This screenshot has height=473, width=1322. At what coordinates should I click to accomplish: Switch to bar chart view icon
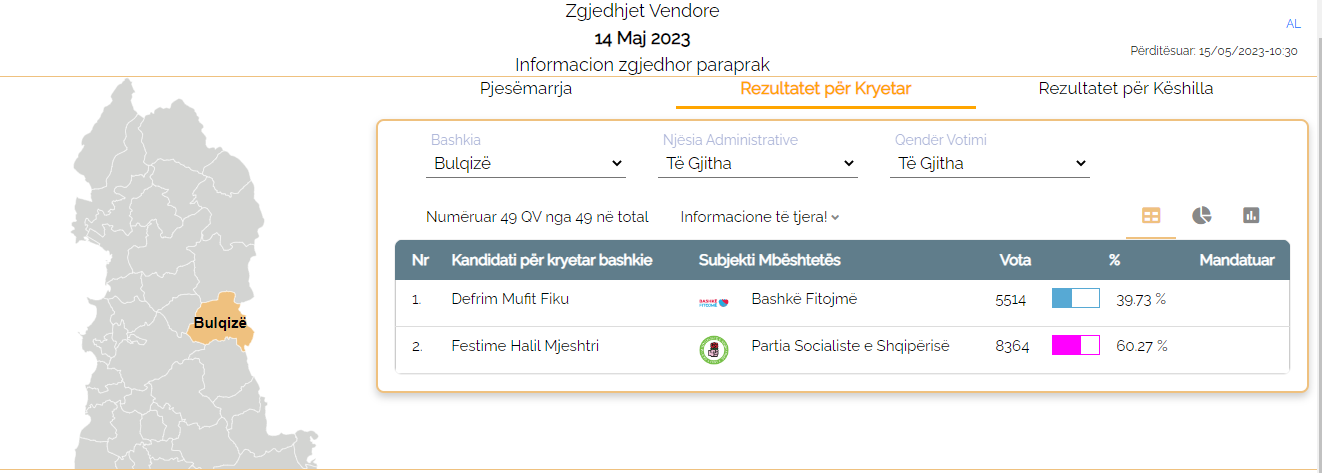pyautogui.click(x=1251, y=215)
